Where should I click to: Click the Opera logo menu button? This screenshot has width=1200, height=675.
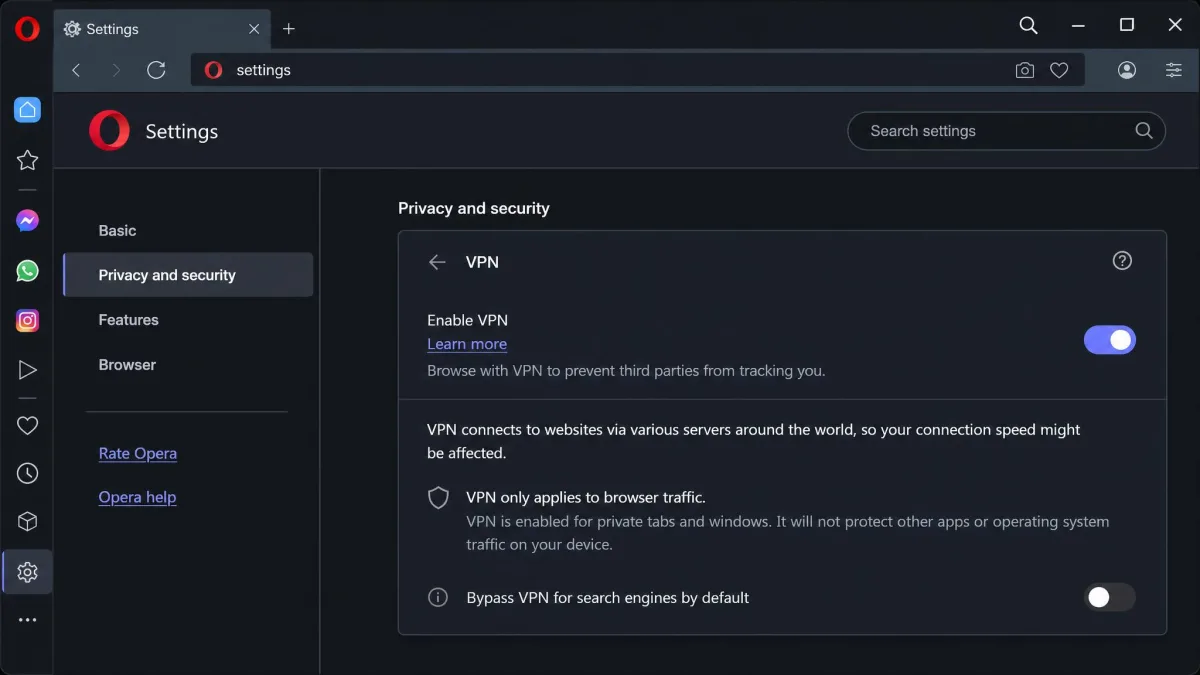pyautogui.click(x=27, y=29)
